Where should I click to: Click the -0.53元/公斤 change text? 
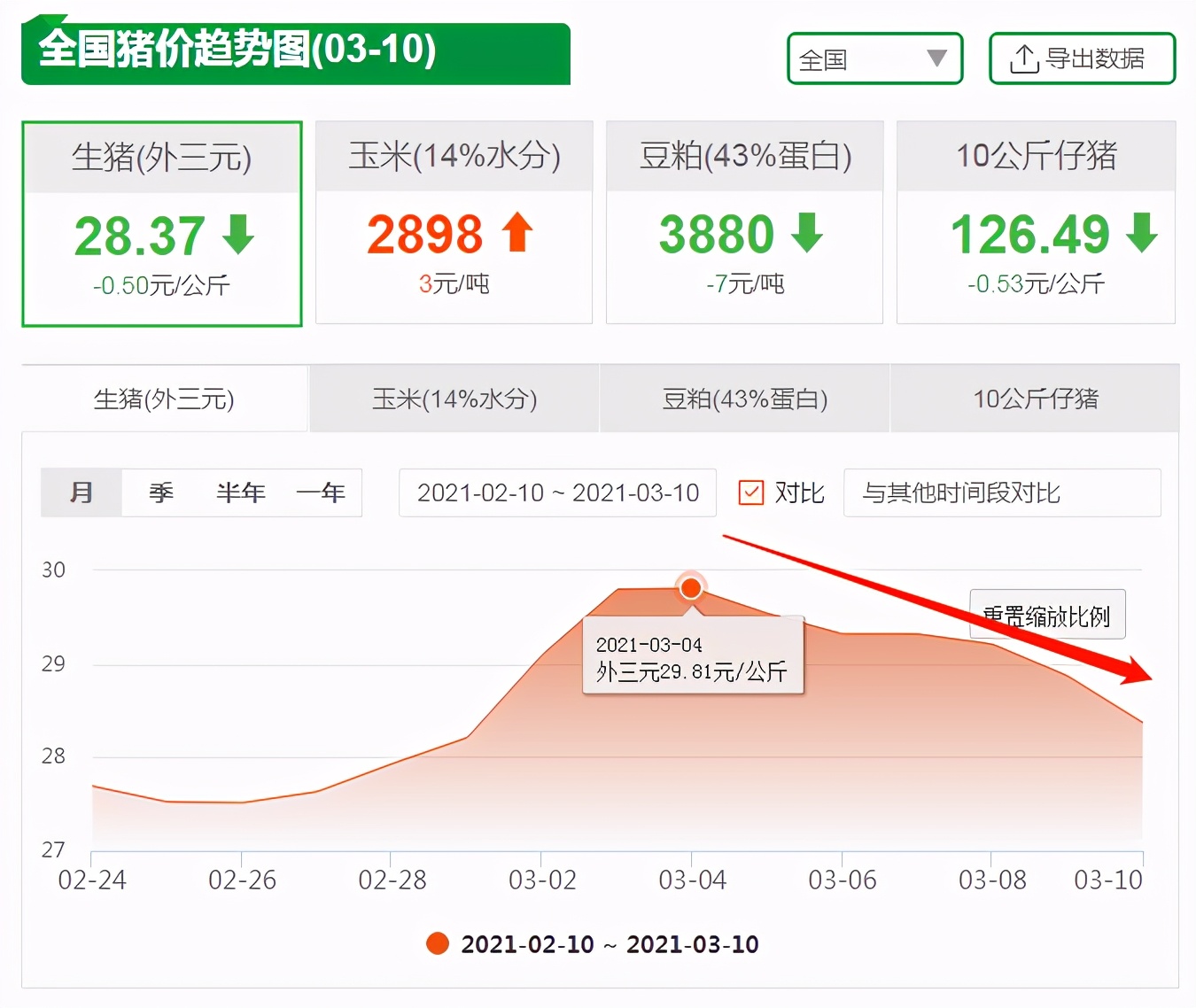pos(1036,283)
